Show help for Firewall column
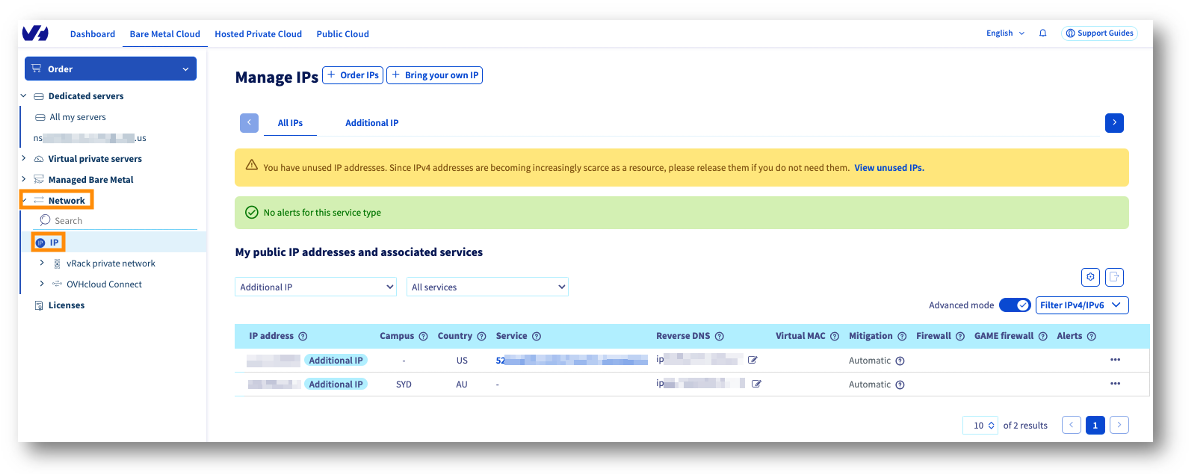The height and width of the screenshot is (474, 1189). pos(959,336)
